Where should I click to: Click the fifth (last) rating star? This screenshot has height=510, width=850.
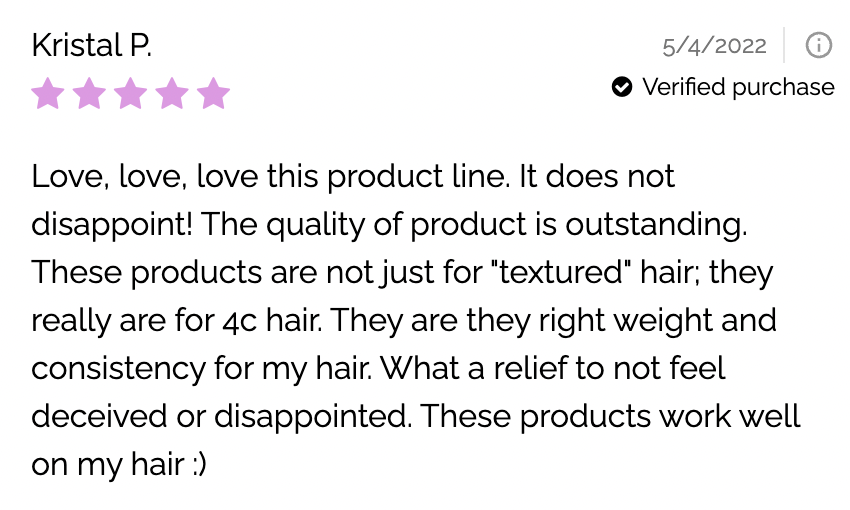(x=213, y=95)
